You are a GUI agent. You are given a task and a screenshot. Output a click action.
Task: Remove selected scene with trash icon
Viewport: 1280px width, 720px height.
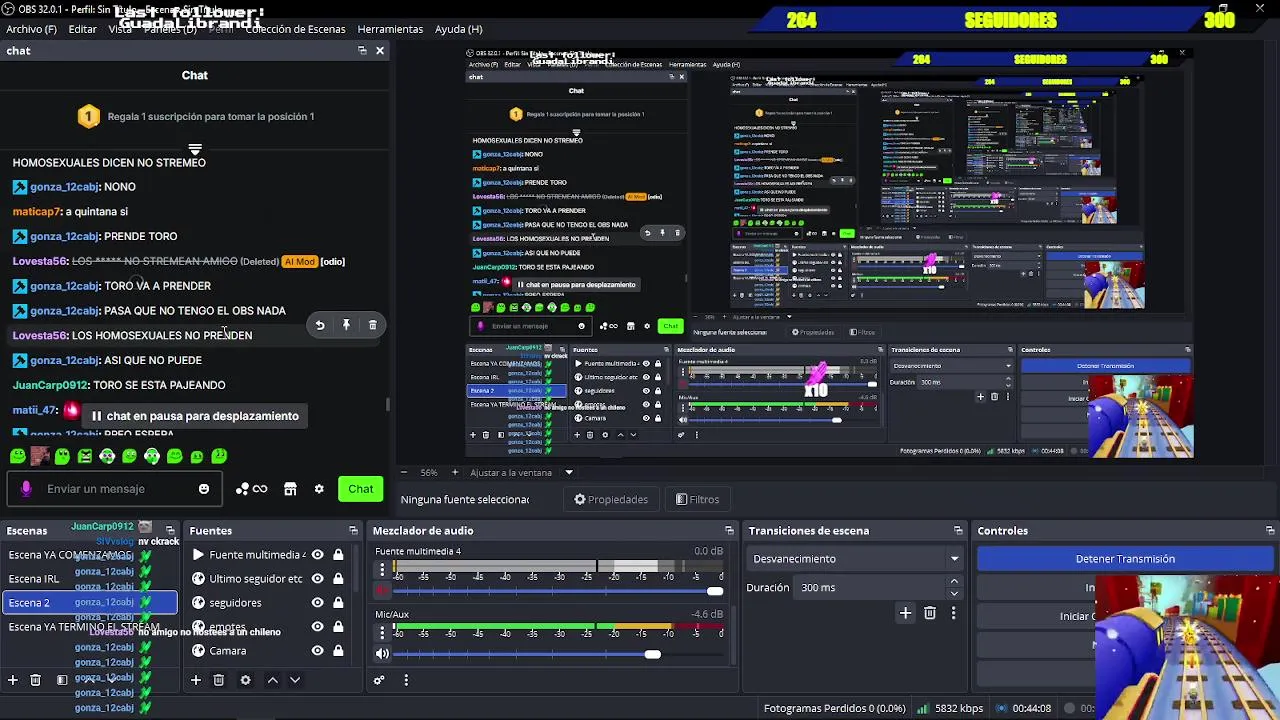pyautogui.click(x=35, y=680)
